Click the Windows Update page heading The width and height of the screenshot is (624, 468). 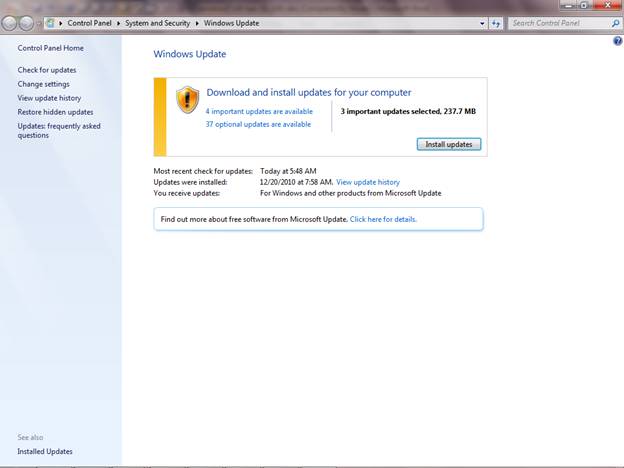[x=190, y=54]
